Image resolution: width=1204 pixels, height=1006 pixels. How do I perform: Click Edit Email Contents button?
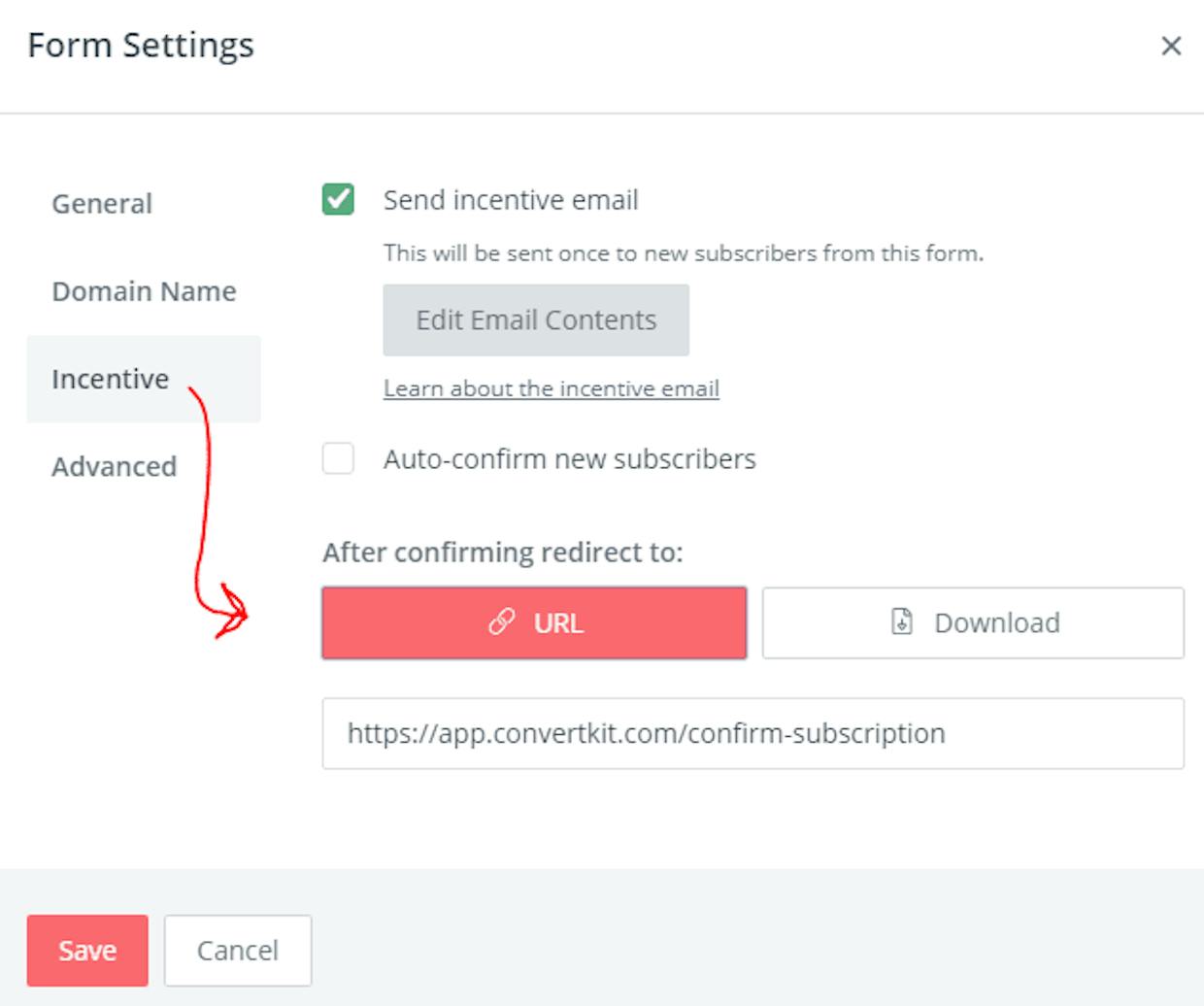point(536,320)
